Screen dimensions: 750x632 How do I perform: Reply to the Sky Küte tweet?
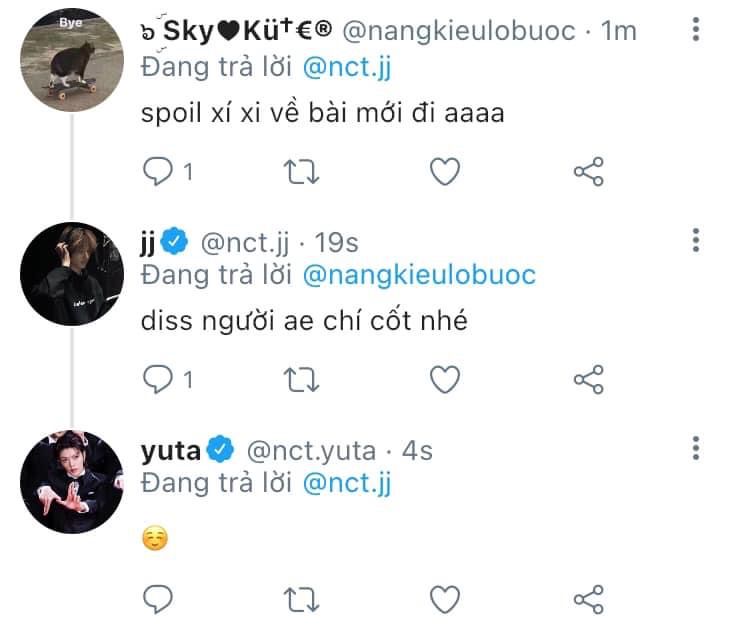coord(160,173)
